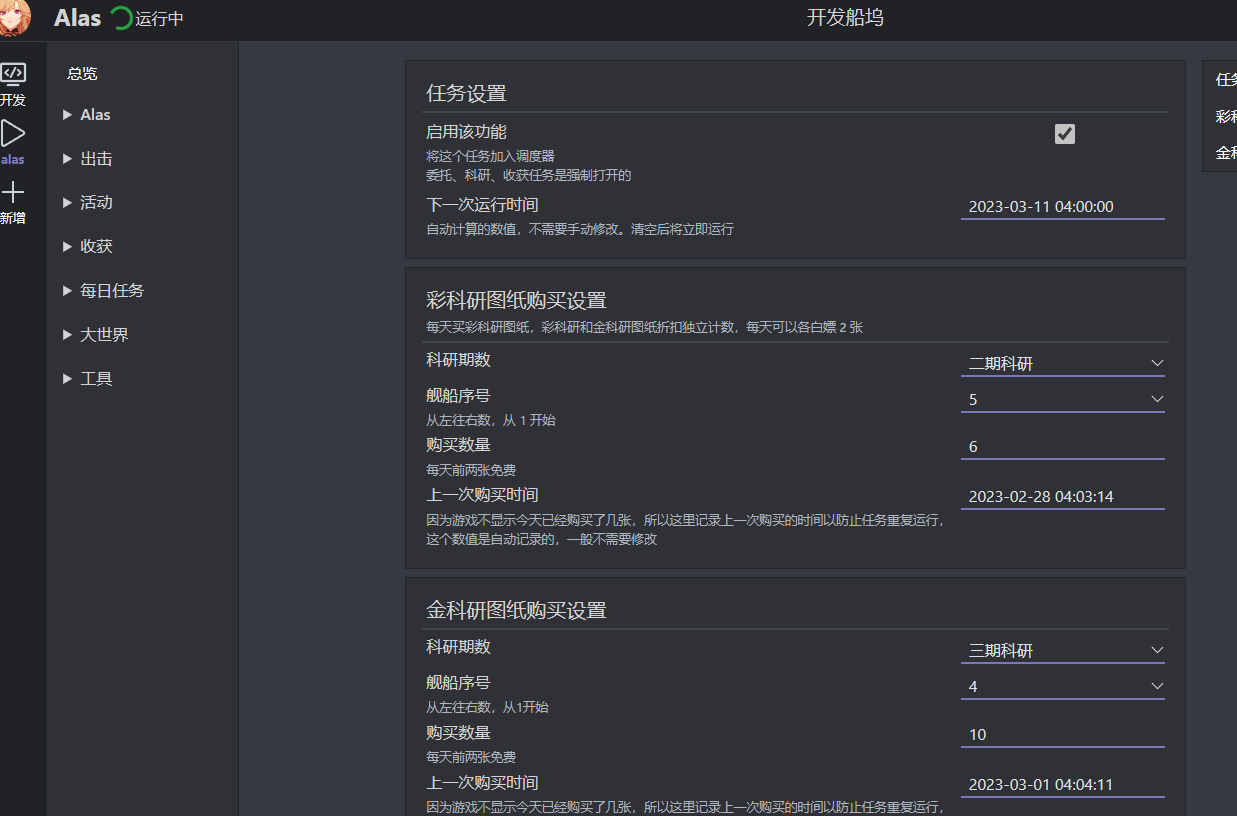Open 科研期数 dropdown showing 二期科研
This screenshot has height=816, width=1237.
(1063, 364)
